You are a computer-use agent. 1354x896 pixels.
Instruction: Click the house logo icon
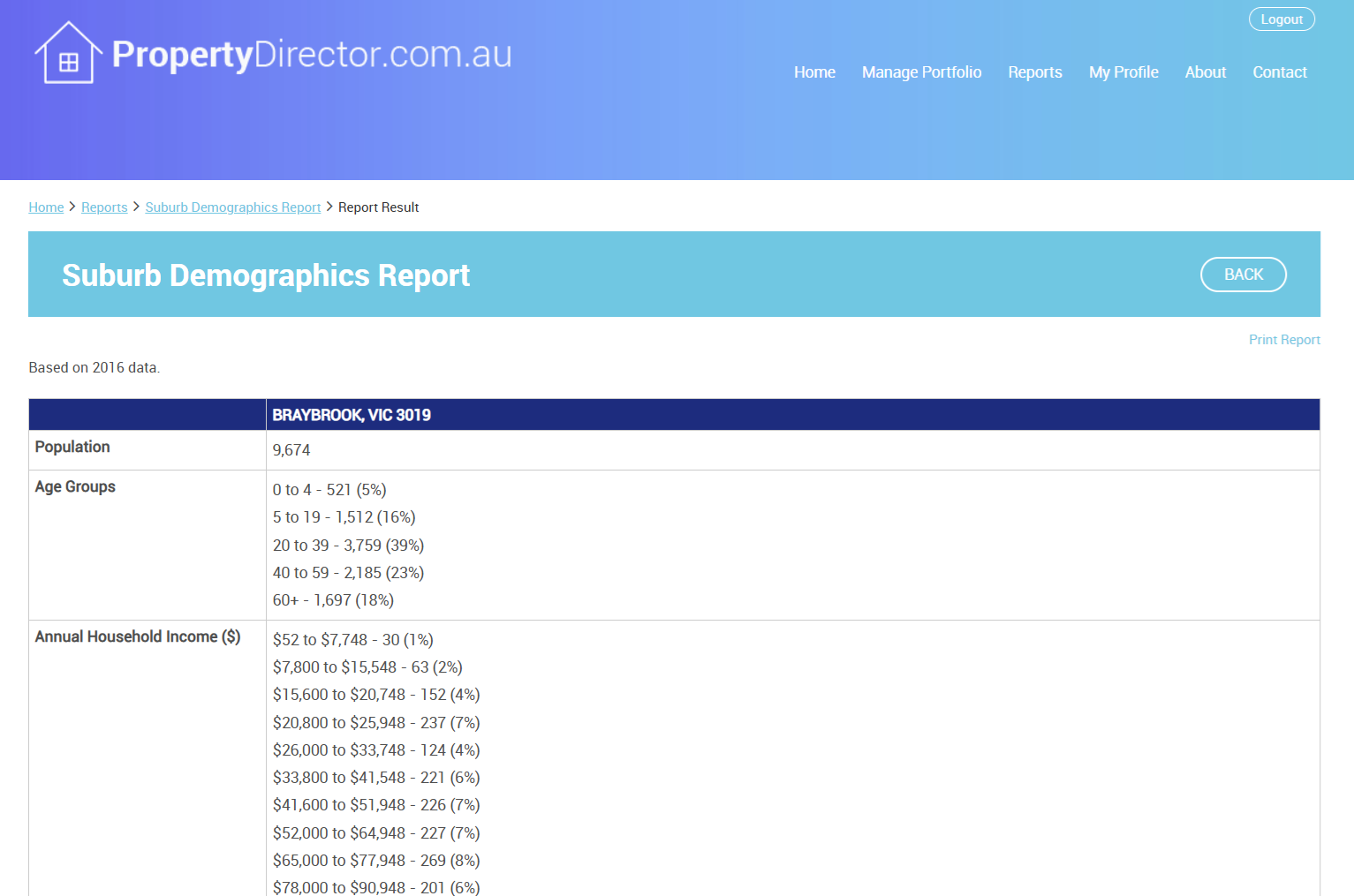pos(68,54)
